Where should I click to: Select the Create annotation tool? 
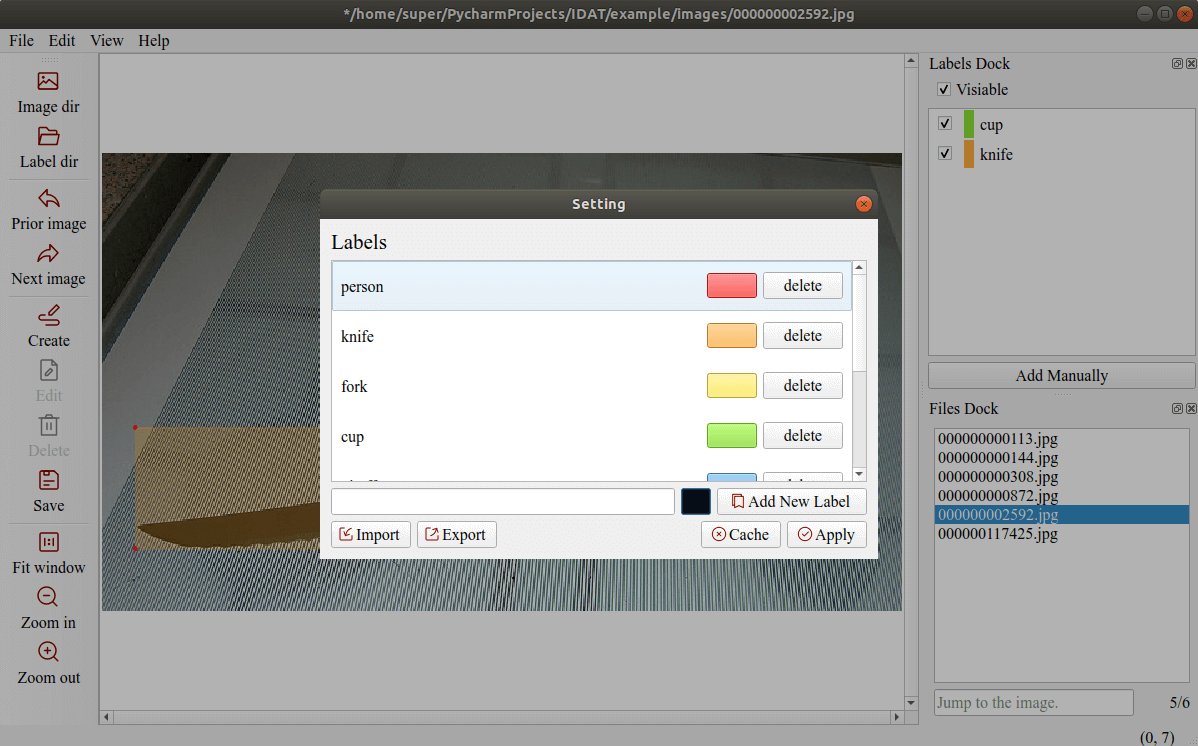48,325
